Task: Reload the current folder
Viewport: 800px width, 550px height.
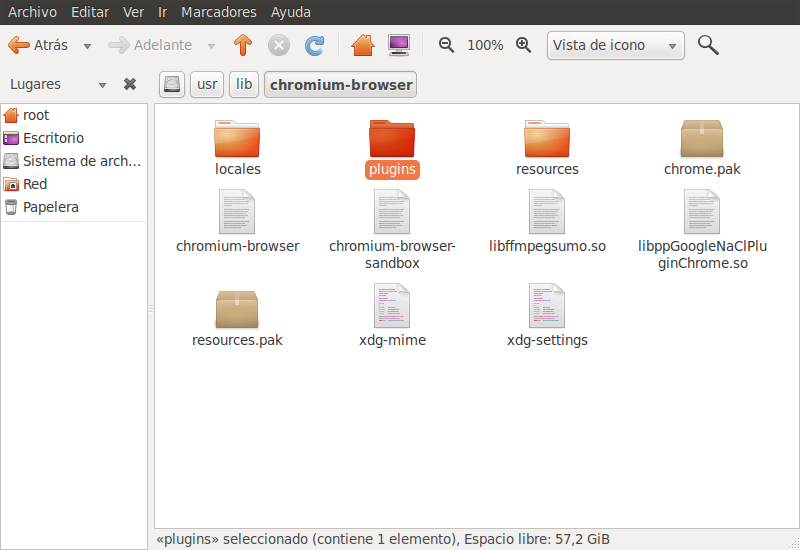Action: coord(314,45)
